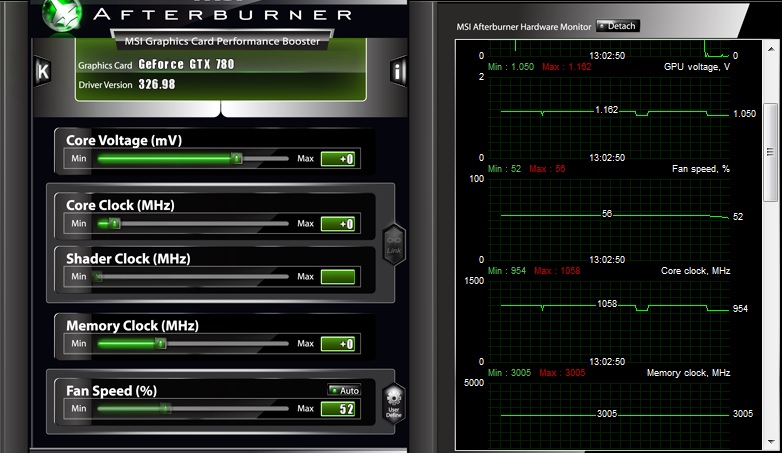Click the Max : 1.162 voltage reading
The width and height of the screenshot is (782, 453).
(567, 67)
